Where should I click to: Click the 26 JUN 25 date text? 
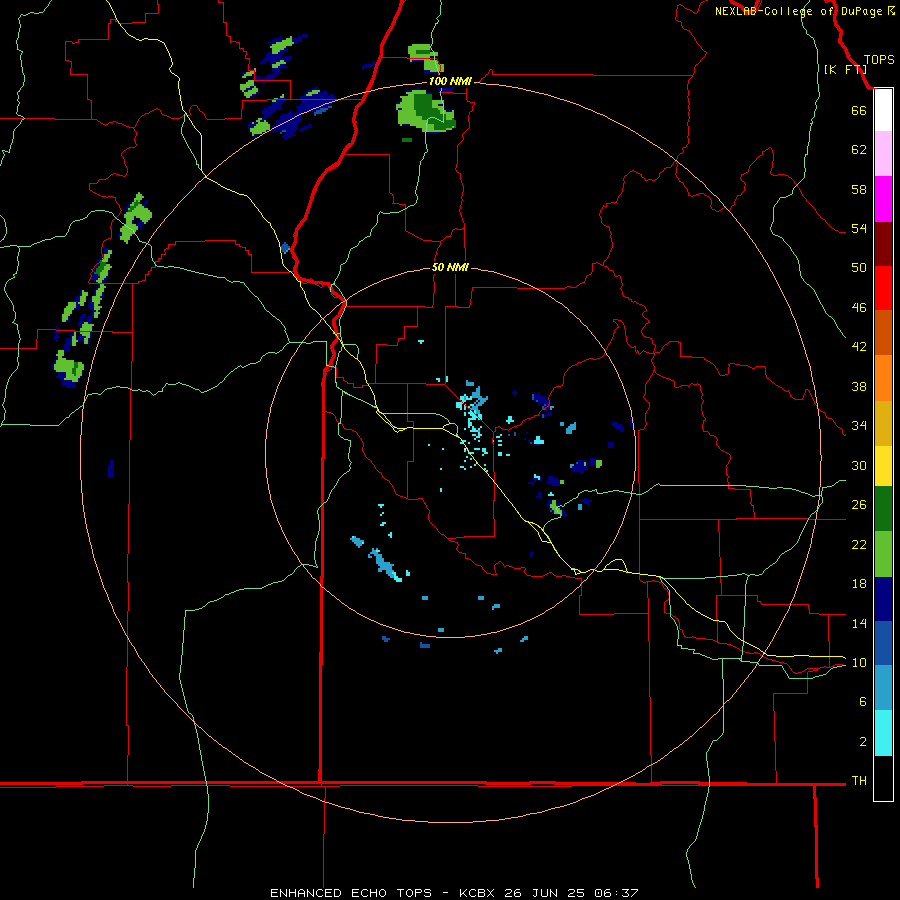[x=545, y=893]
